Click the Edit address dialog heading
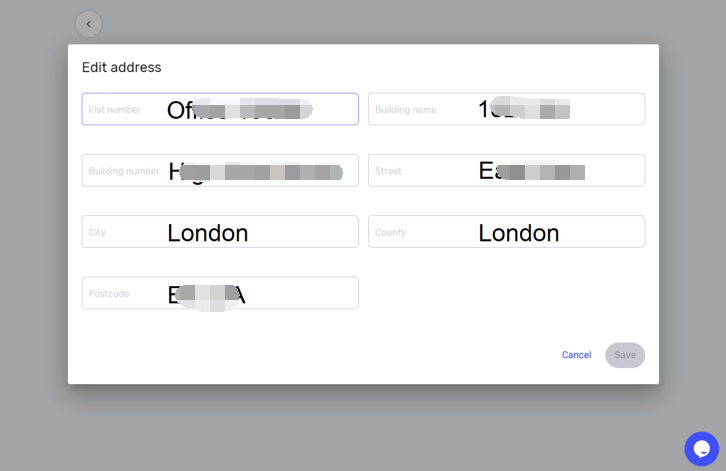The width and height of the screenshot is (726, 471). pyautogui.click(x=122, y=68)
